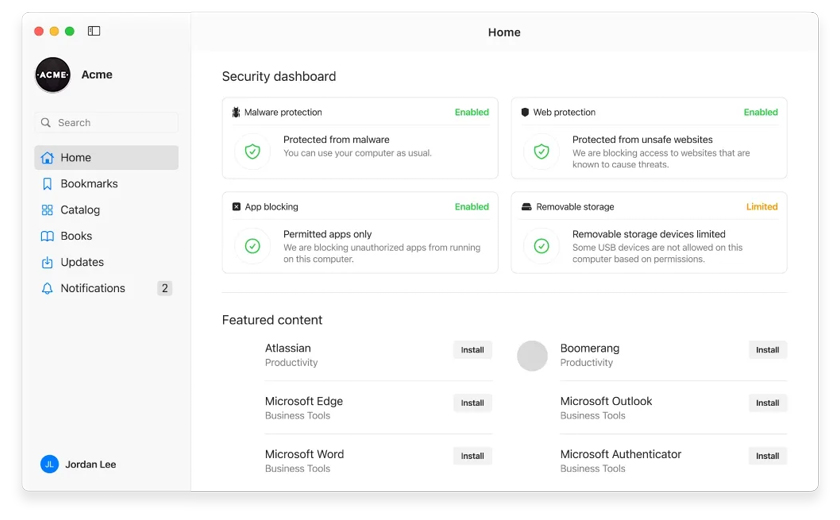Open Notifications with 2 badge

[93, 288]
